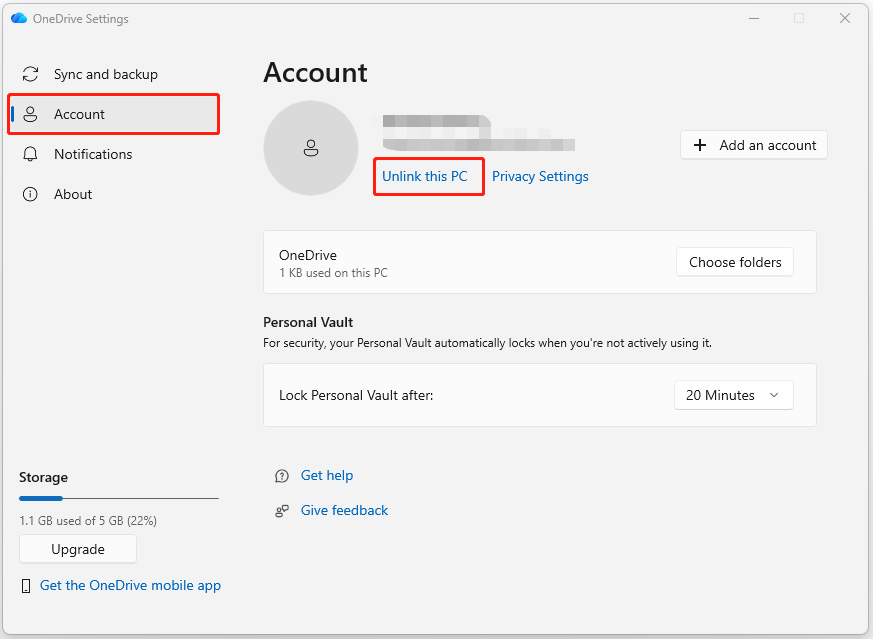Viewport: 873px width, 639px height.
Task: Click the About info icon
Action: tap(29, 193)
